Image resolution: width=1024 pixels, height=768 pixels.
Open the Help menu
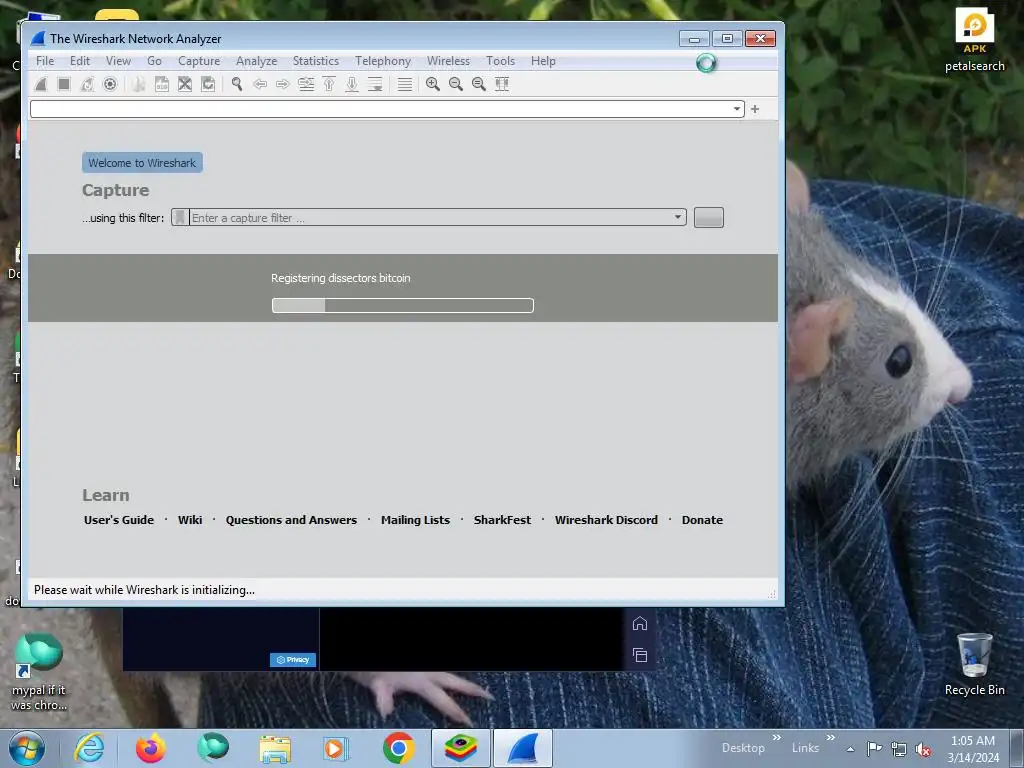543,61
